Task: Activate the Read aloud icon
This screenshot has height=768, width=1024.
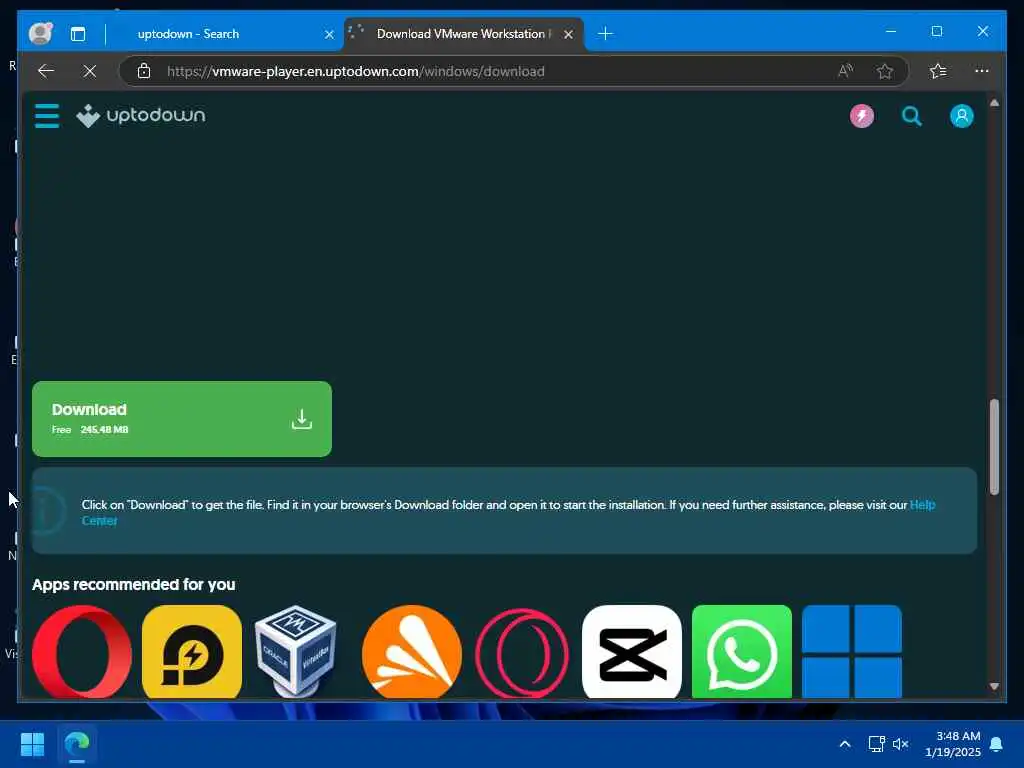Action: coord(845,71)
